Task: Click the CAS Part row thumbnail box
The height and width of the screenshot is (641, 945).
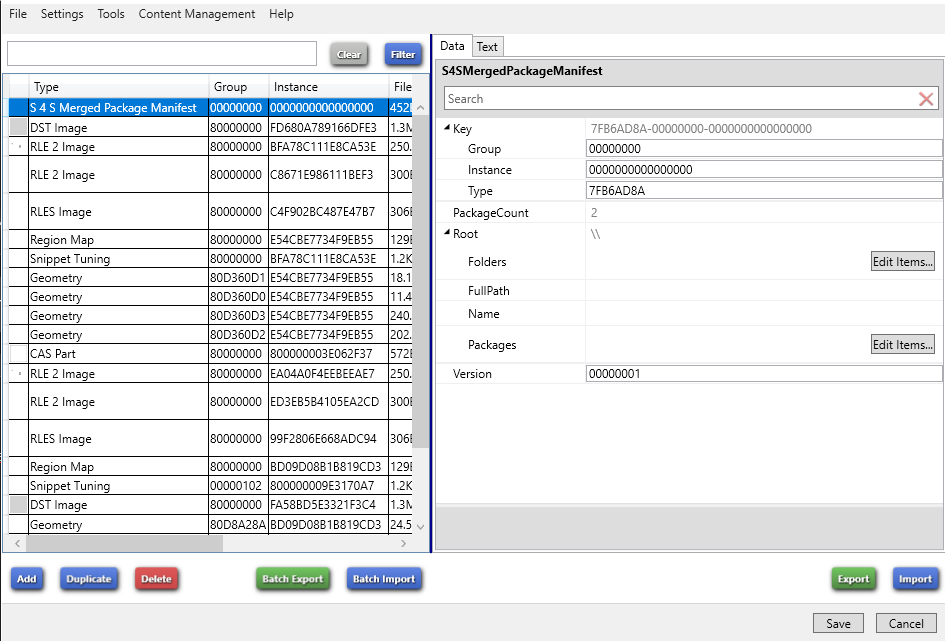Action: 19,353
